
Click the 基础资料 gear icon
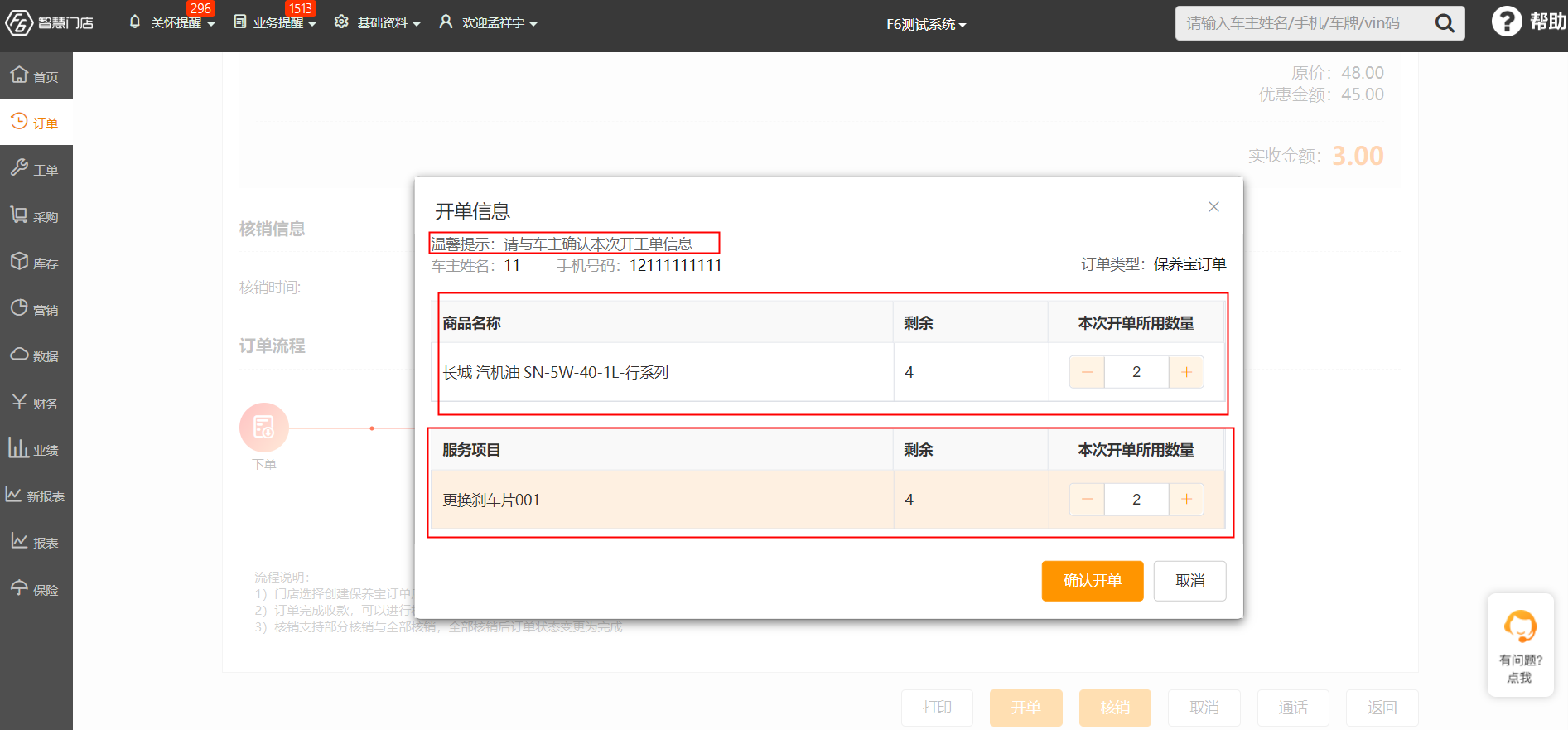coord(341,22)
